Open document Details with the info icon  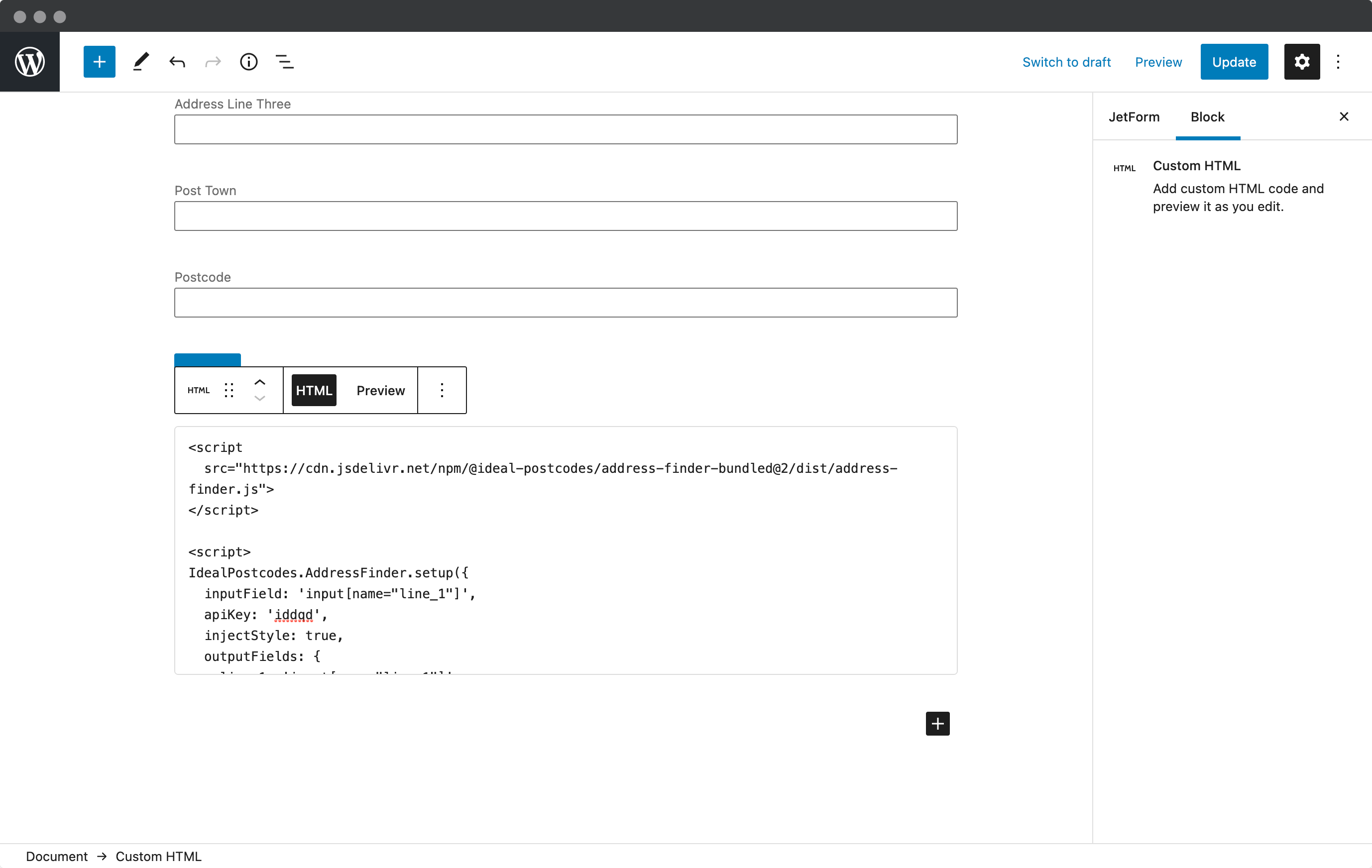(248, 62)
